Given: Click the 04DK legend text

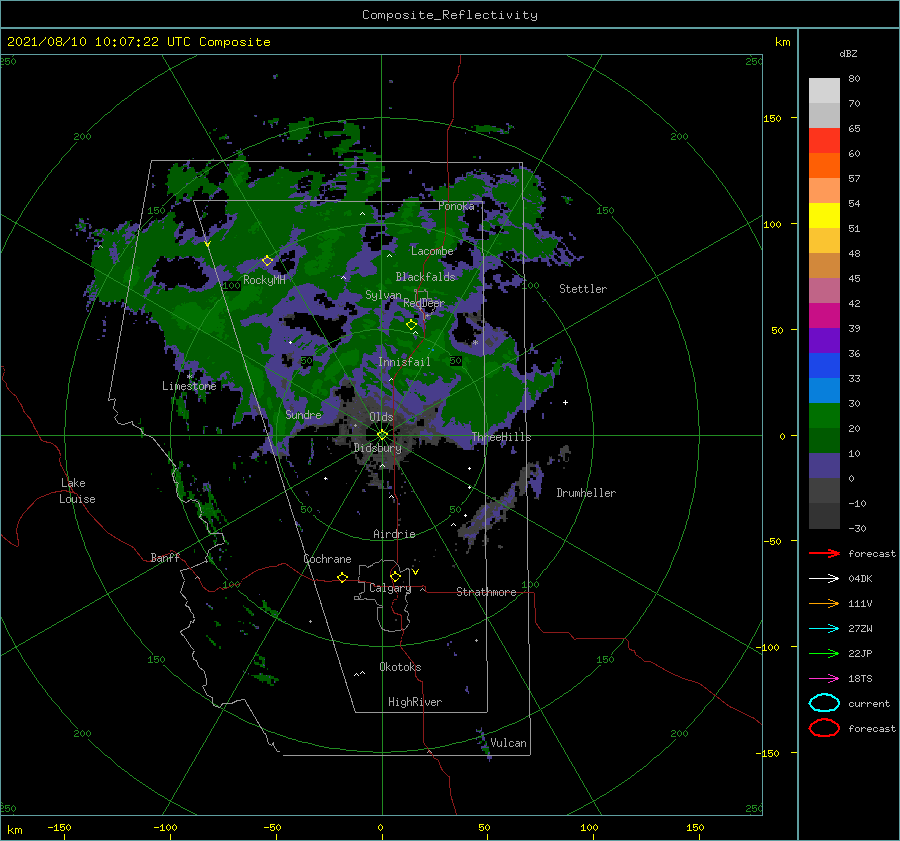Looking at the screenshot, I should [860, 579].
